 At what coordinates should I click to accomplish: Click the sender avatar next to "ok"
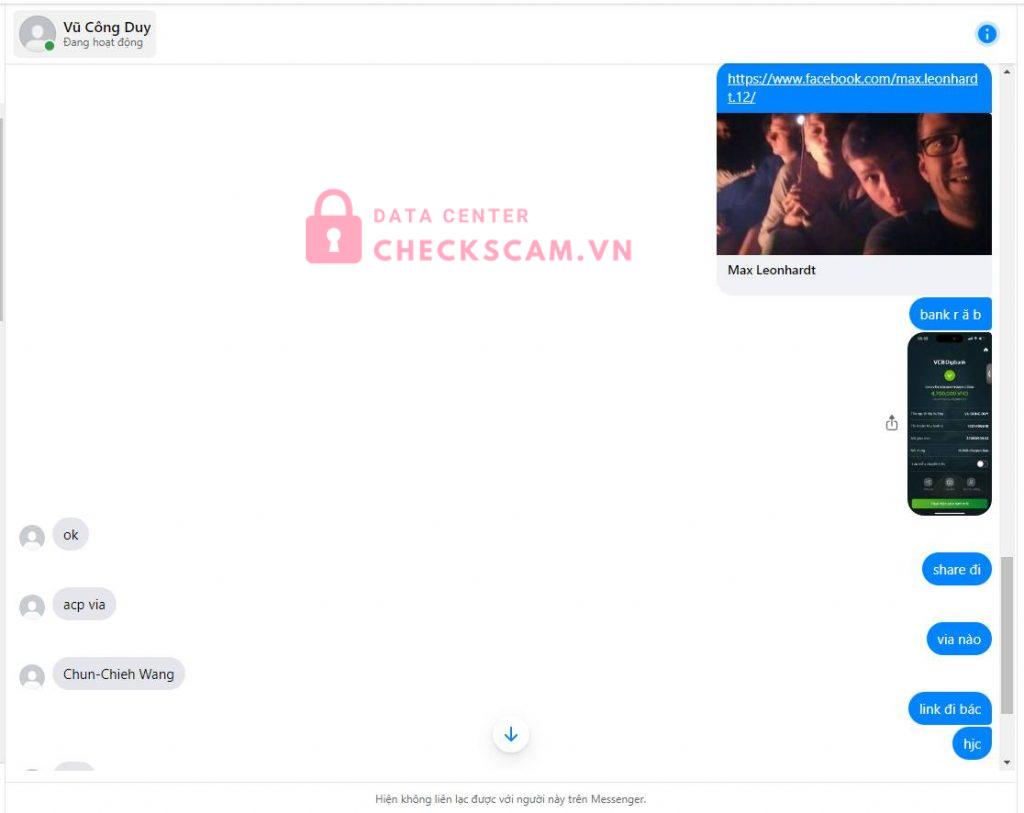(32, 537)
